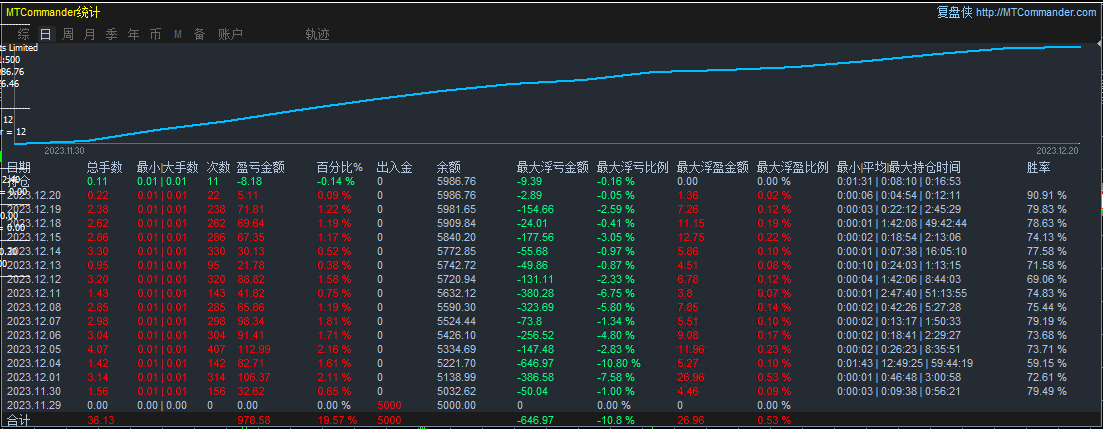Open the 备 tab

point(199,34)
